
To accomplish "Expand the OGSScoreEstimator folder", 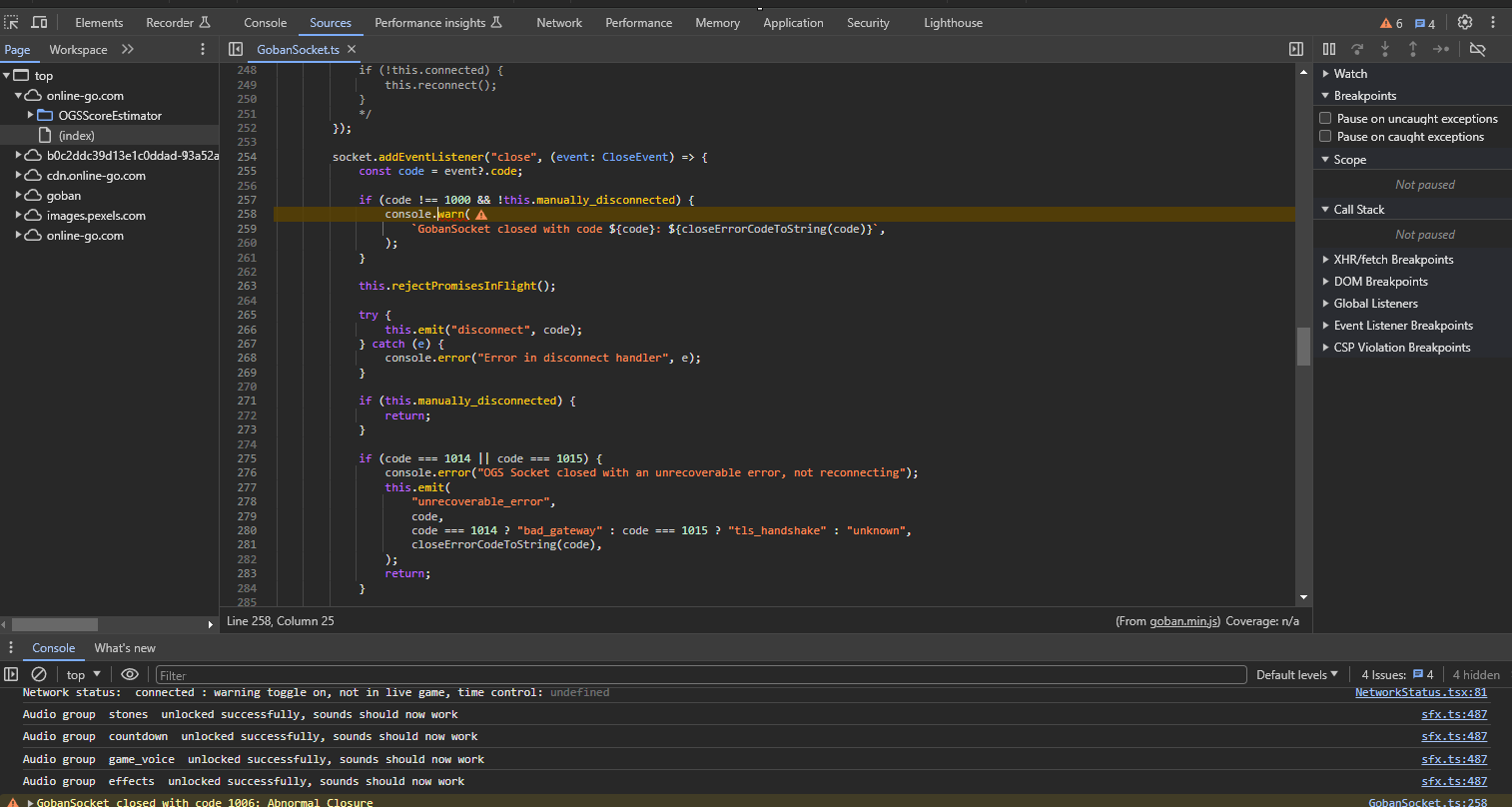I will click(31, 116).
